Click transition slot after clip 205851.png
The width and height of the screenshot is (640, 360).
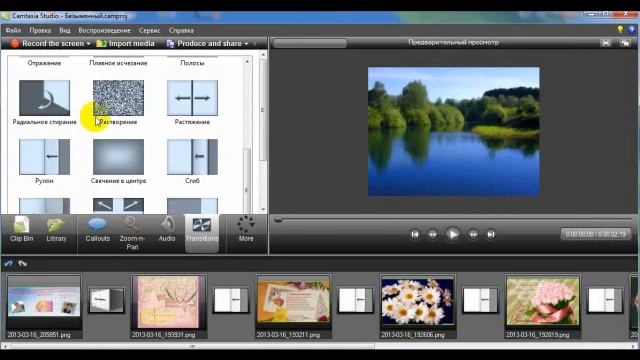pyautogui.click(x=107, y=300)
